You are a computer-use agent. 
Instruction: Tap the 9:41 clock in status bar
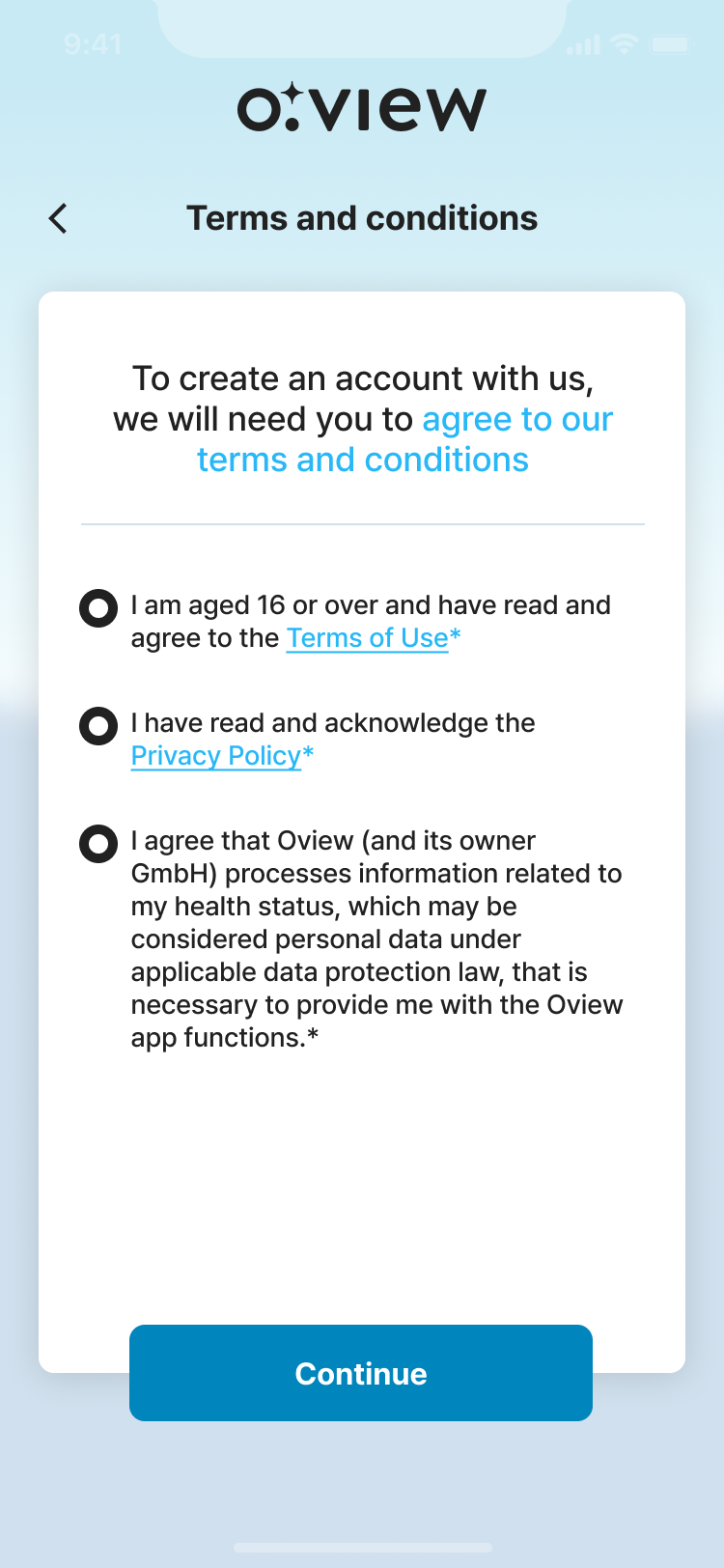pyautogui.click(x=93, y=43)
